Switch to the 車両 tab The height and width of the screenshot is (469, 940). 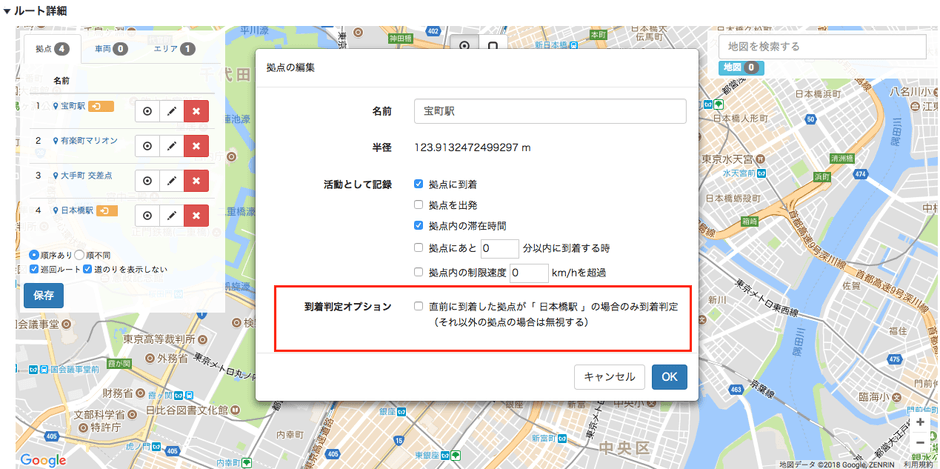(110, 48)
